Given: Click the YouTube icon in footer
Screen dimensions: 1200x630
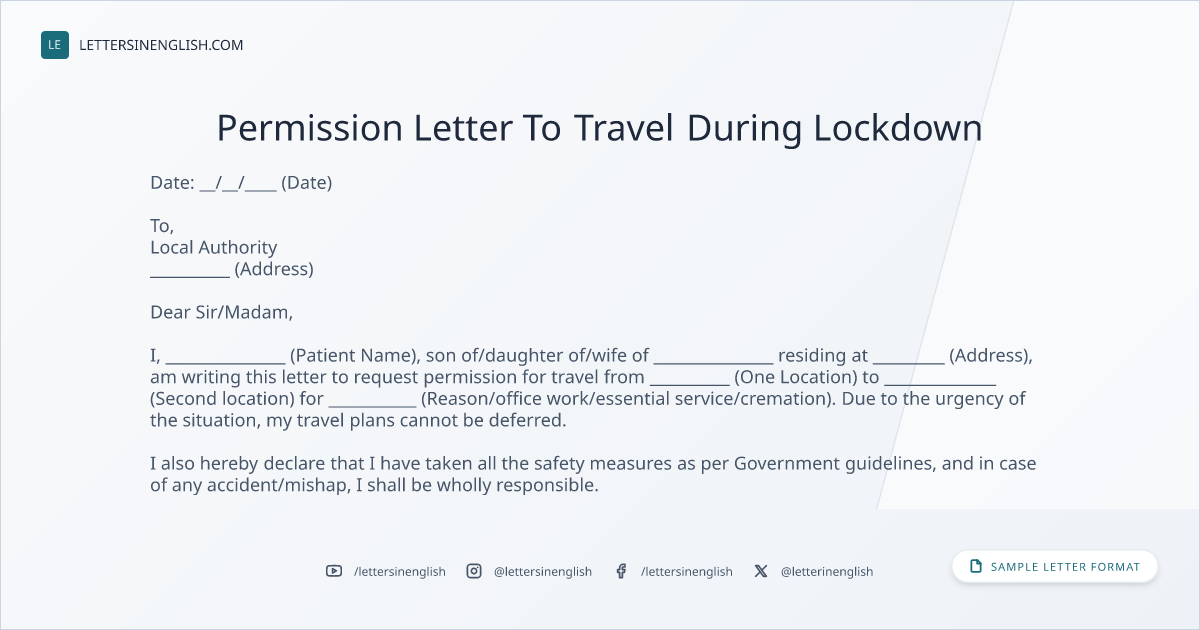Looking at the screenshot, I should click(x=334, y=571).
